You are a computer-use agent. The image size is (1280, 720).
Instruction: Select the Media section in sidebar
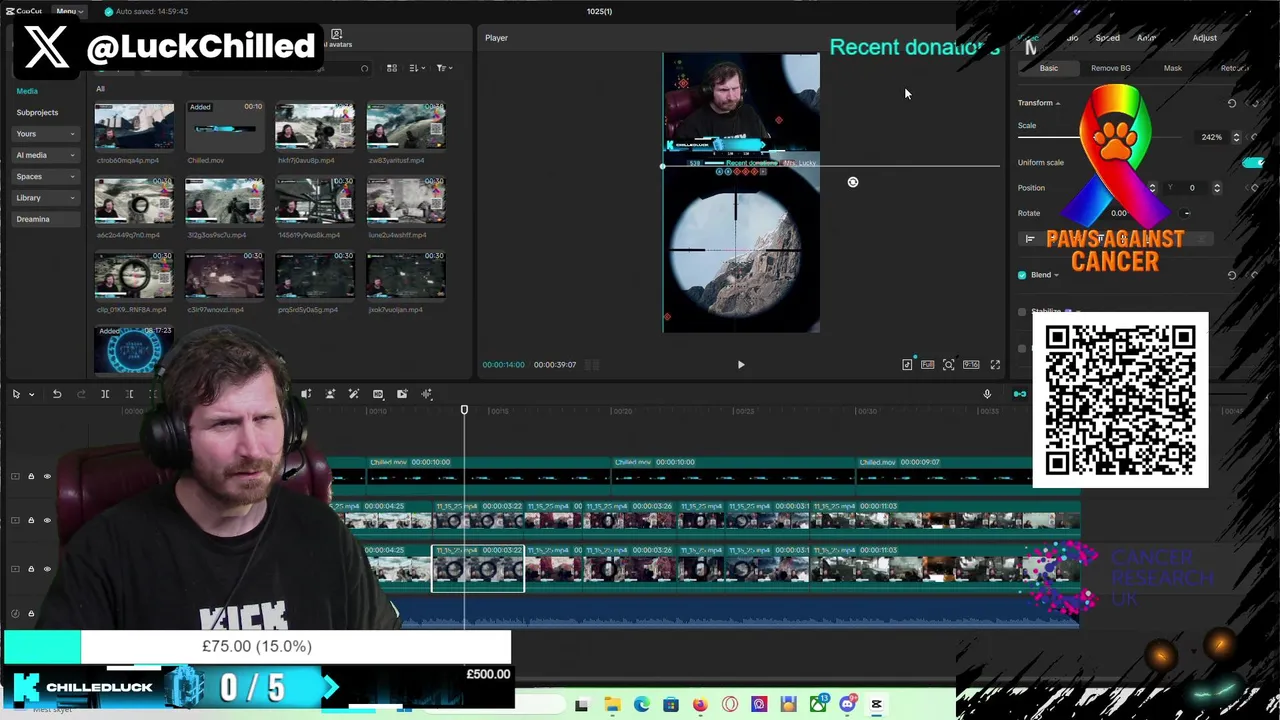[27, 91]
